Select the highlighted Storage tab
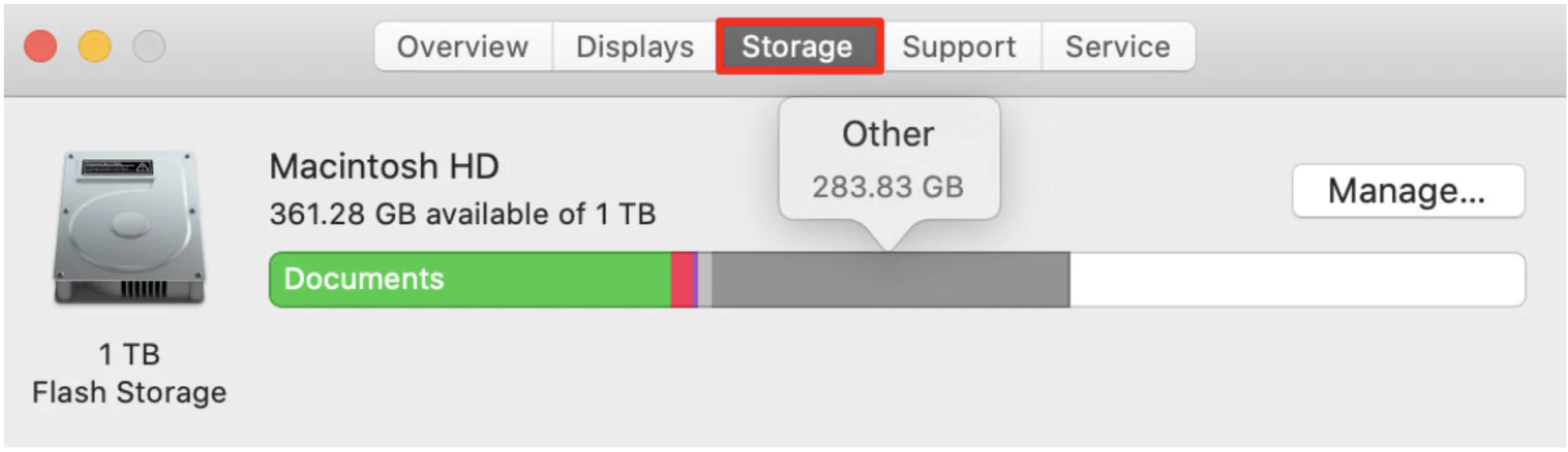This screenshot has height=452, width=1568. click(798, 47)
